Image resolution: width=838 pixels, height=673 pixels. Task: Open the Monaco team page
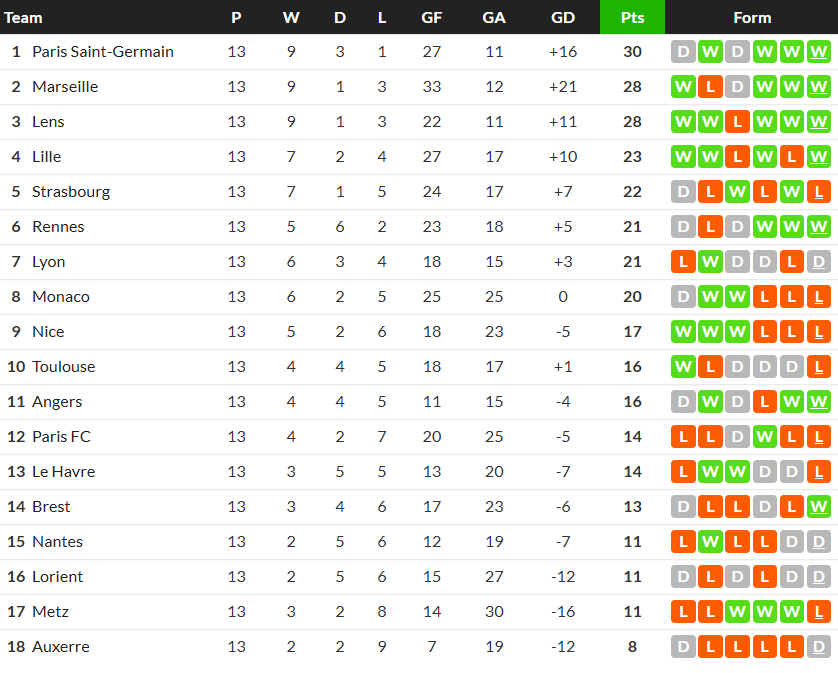pyautogui.click(x=61, y=297)
